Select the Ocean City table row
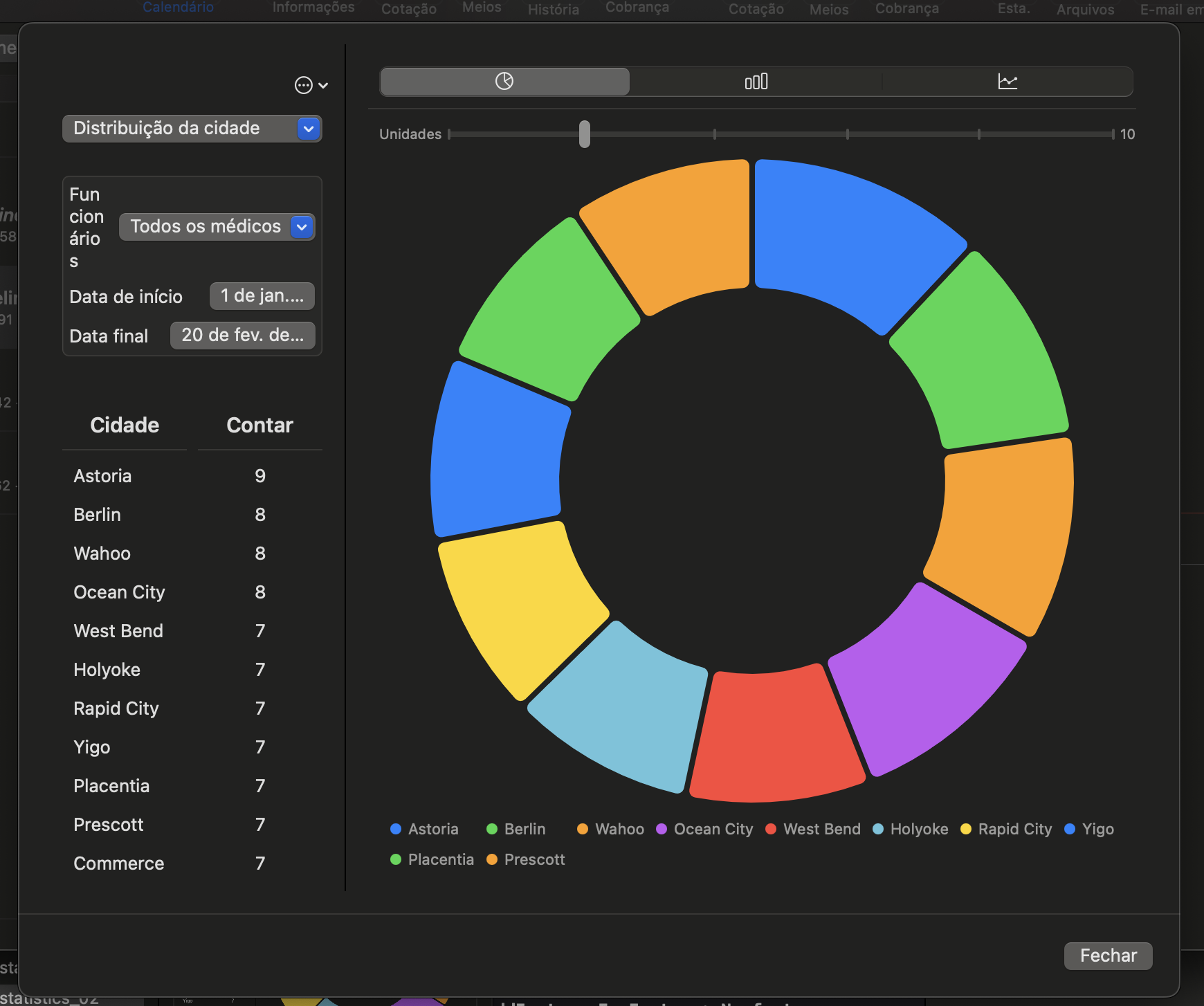 pos(192,592)
